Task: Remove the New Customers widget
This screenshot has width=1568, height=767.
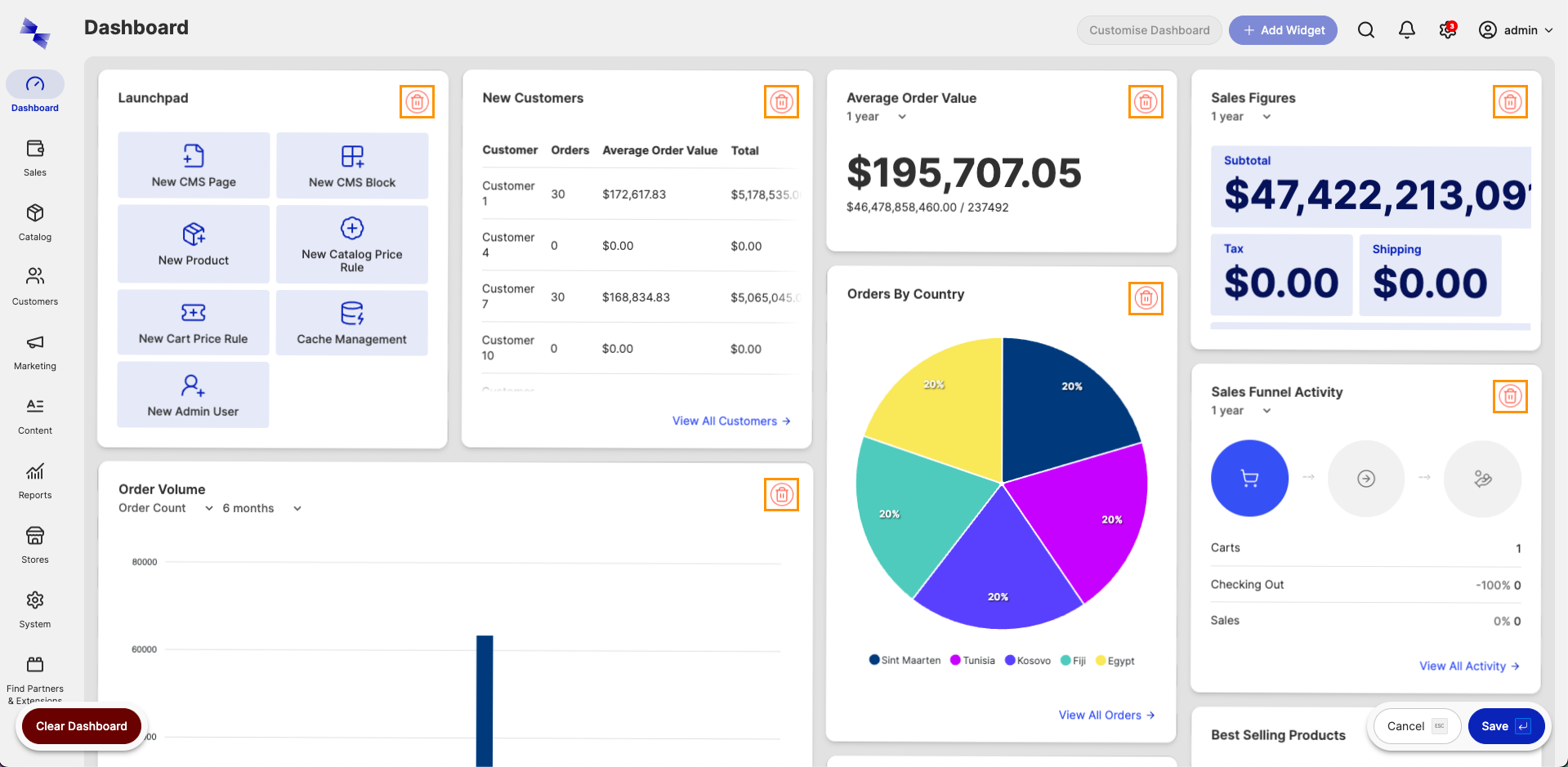Action: 781,102
